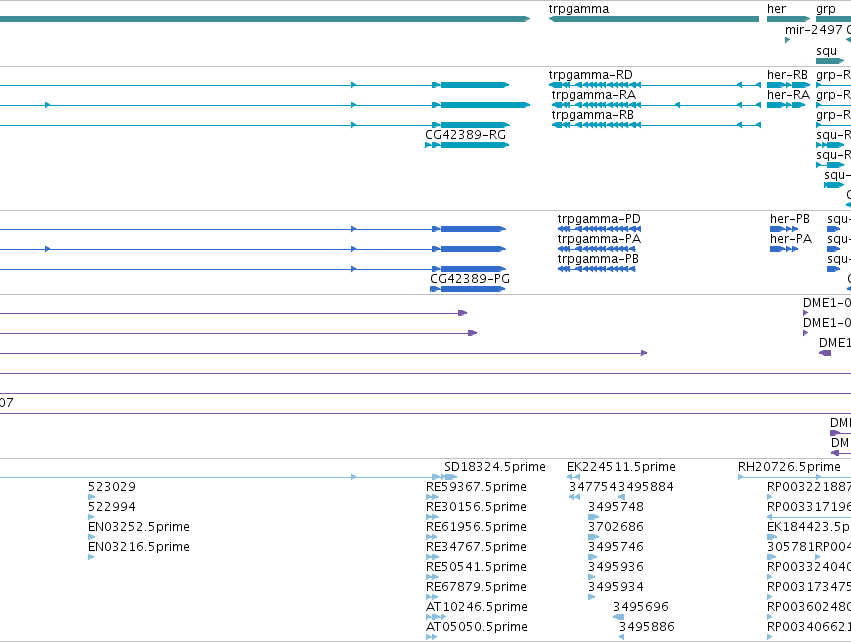
Task: Open the trpgamma-RB transcript label
Action: pos(593,115)
